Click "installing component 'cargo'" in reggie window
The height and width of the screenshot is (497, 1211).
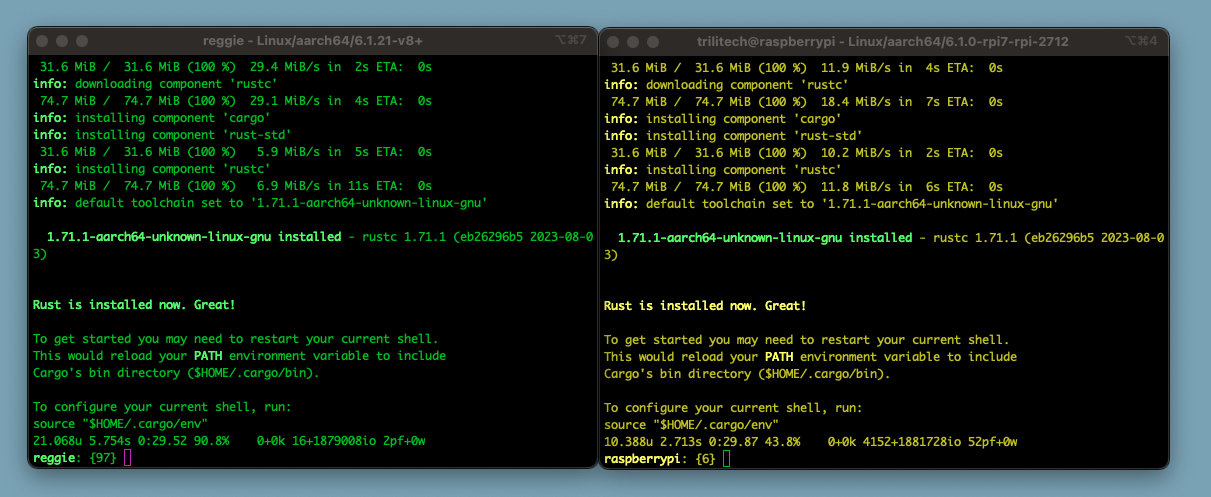(x=152, y=118)
